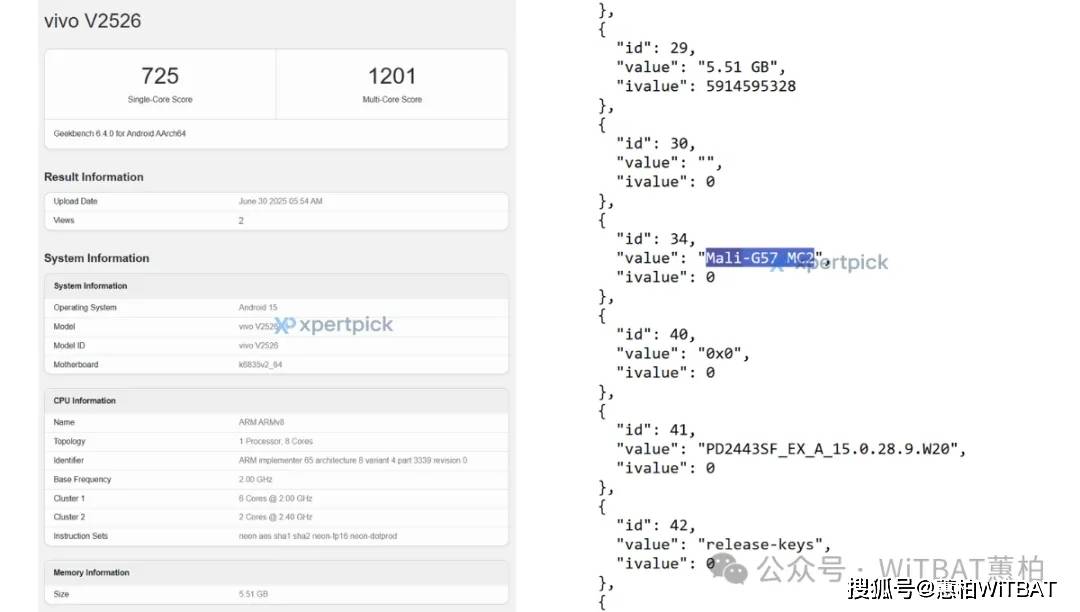Select the ARM ARMv8 name value
The height and width of the screenshot is (612, 1080).
(x=262, y=422)
